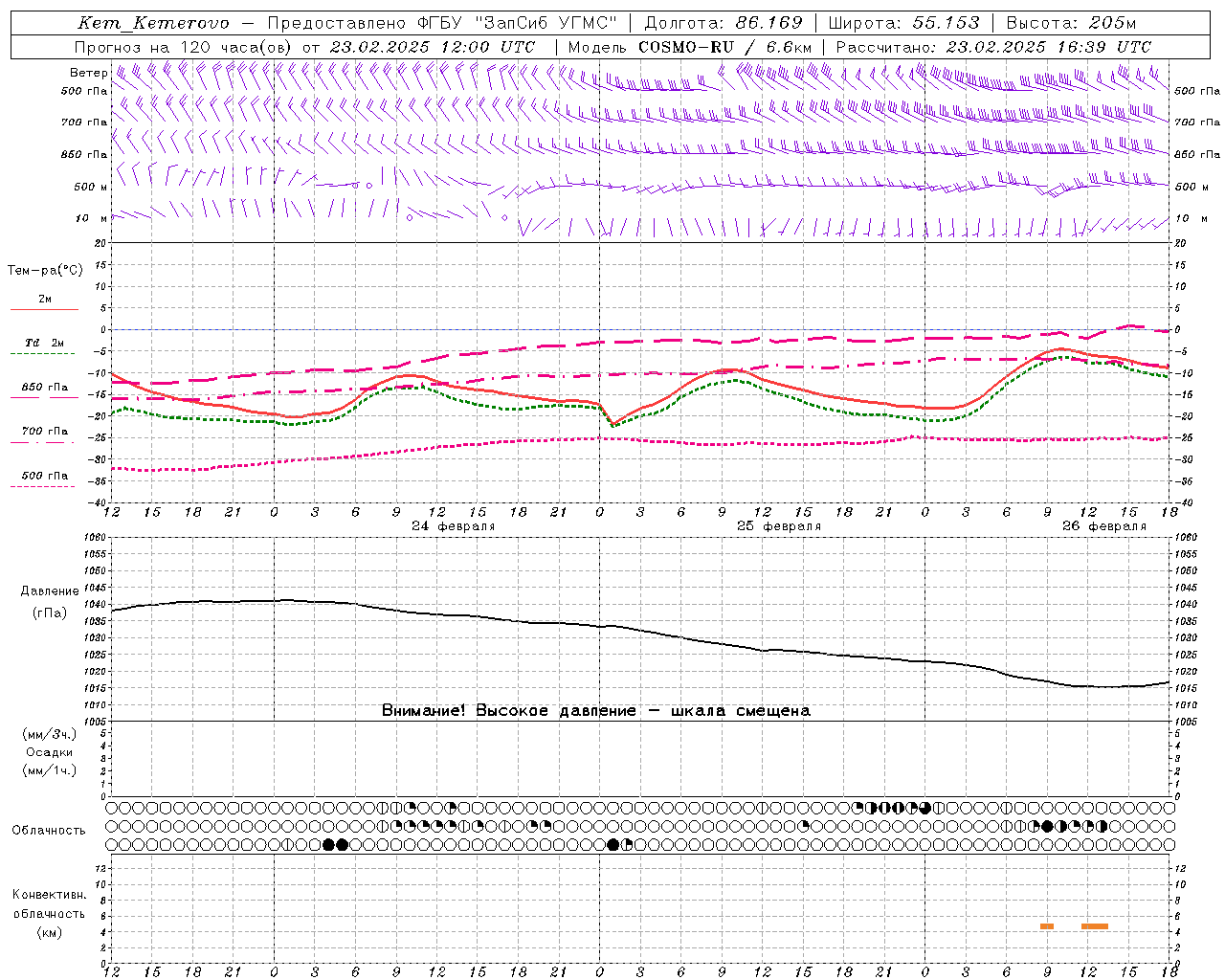Select the Td 2м legend entry
This screenshot has width=1225, height=980.
(45, 343)
